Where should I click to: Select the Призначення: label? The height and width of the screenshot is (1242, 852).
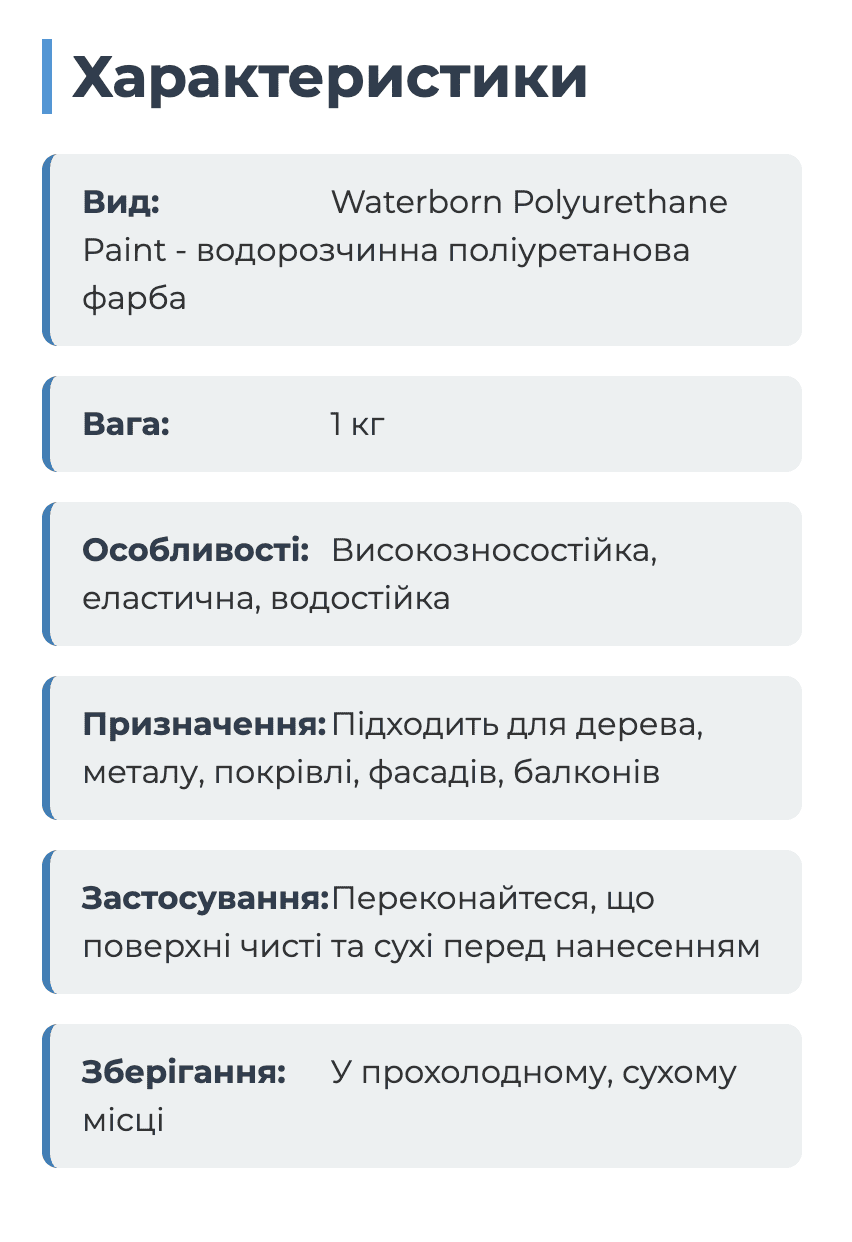(x=204, y=724)
